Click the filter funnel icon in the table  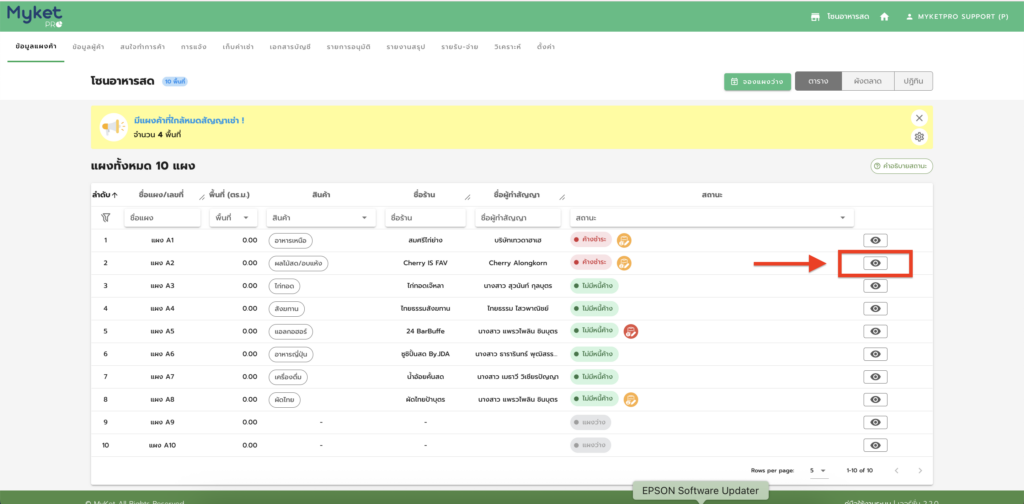[x=105, y=217]
